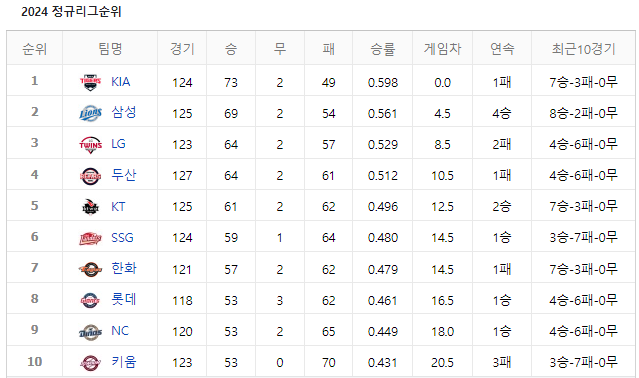This screenshot has width=639, height=378.
Task: Click the 순위 column header
Action: pyautogui.click(x=35, y=49)
